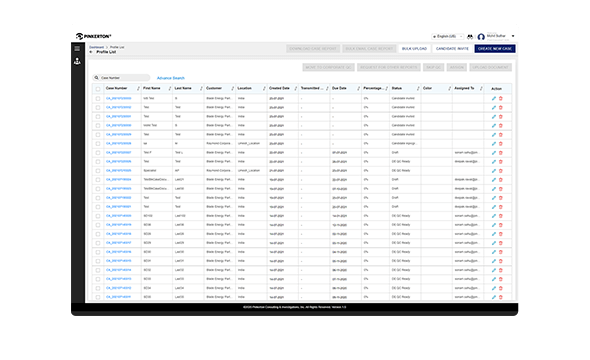Click the Candidate Invite button
The width and height of the screenshot is (590, 360).
(452, 49)
